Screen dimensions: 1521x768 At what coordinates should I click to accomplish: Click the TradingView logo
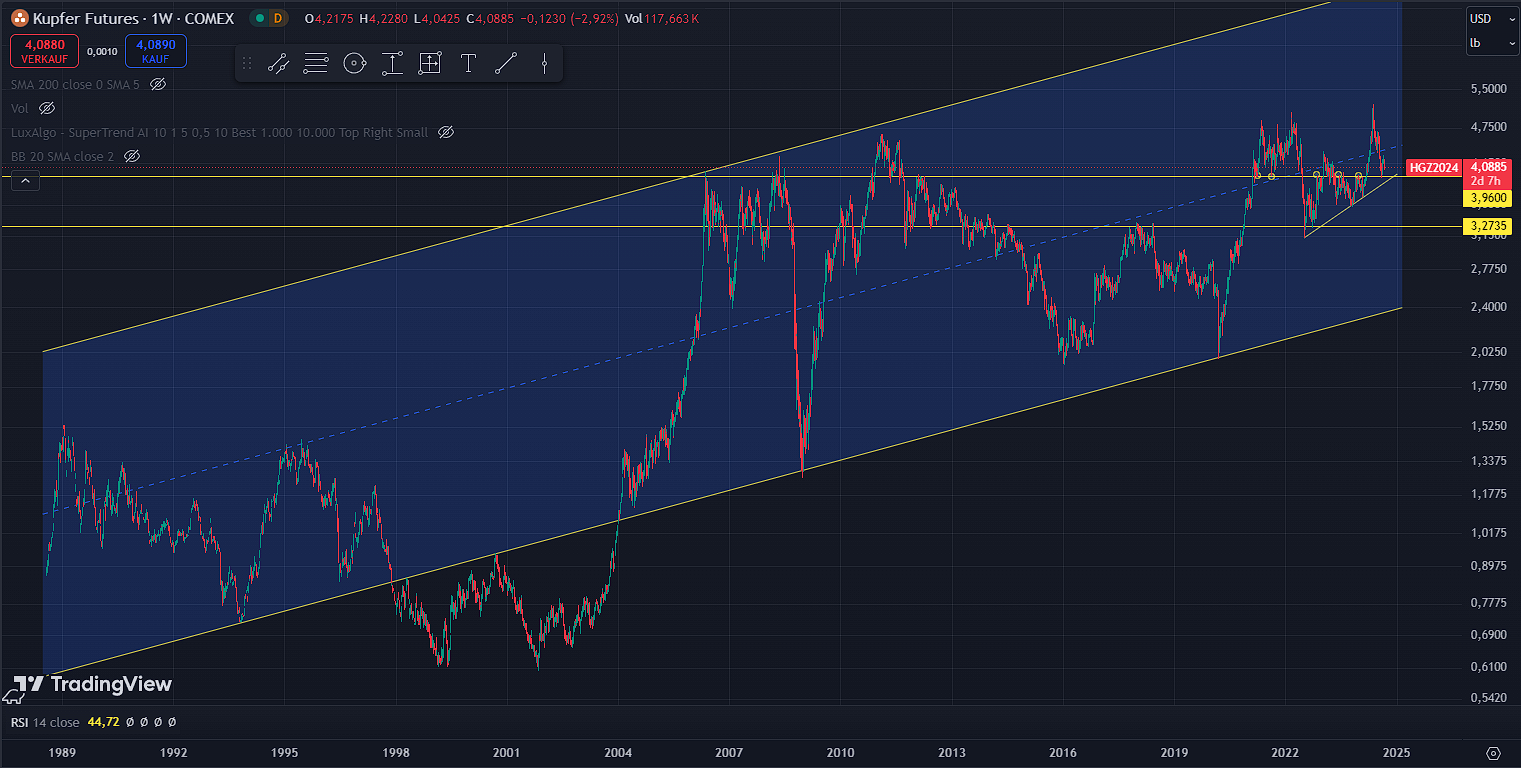(93, 684)
